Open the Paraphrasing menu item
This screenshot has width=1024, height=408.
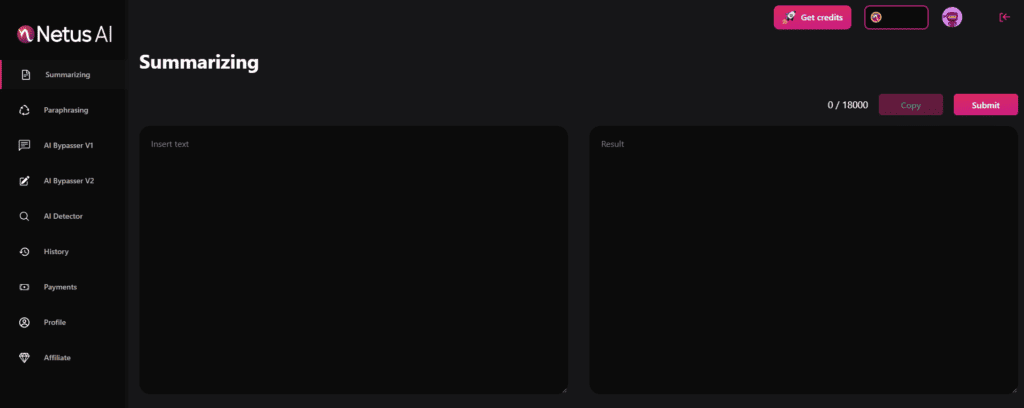(x=66, y=110)
